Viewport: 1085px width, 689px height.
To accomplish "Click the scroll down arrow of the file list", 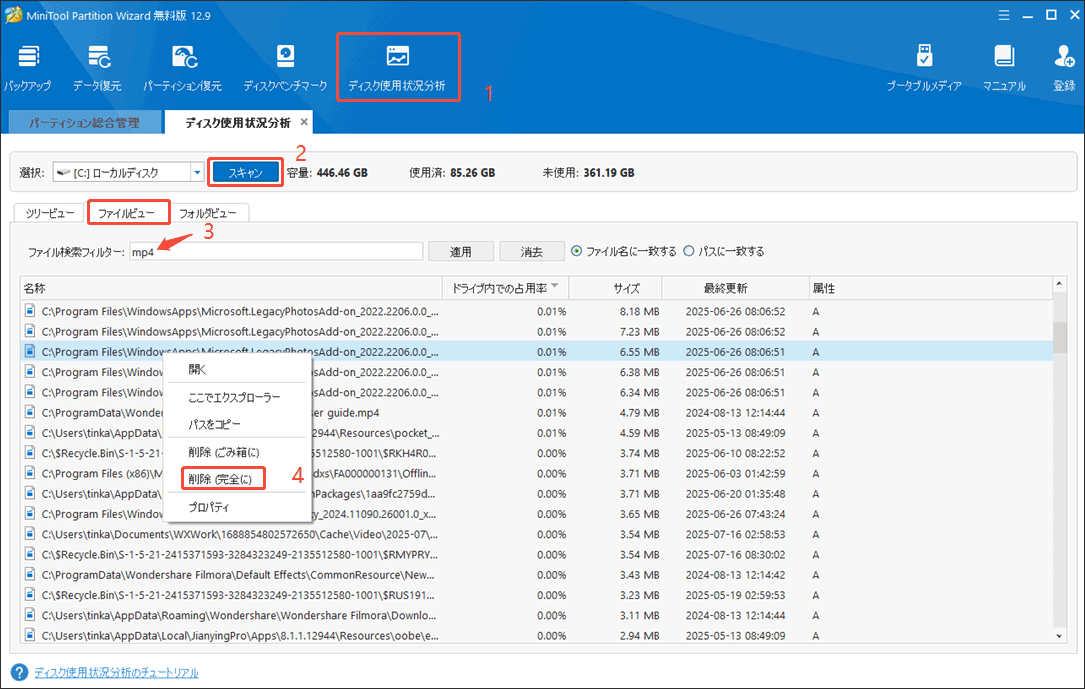I will pos(1059,635).
